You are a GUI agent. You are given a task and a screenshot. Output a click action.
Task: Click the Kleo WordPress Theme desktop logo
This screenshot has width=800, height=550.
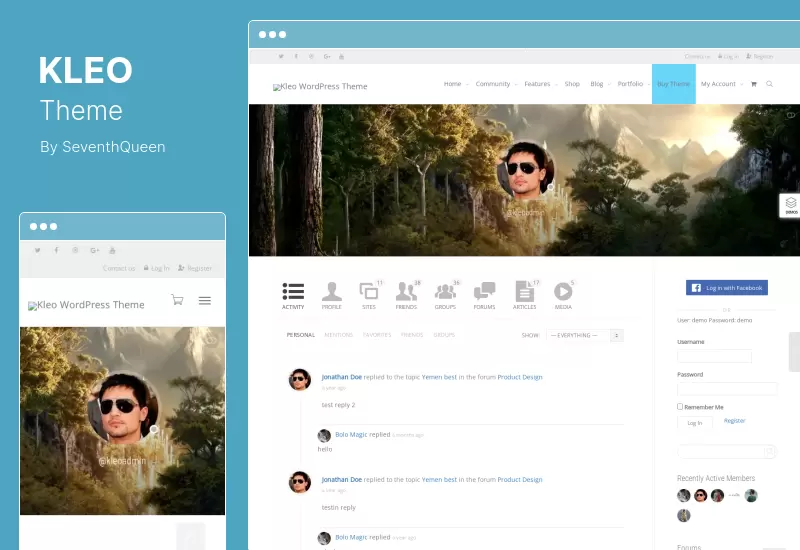click(x=320, y=86)
